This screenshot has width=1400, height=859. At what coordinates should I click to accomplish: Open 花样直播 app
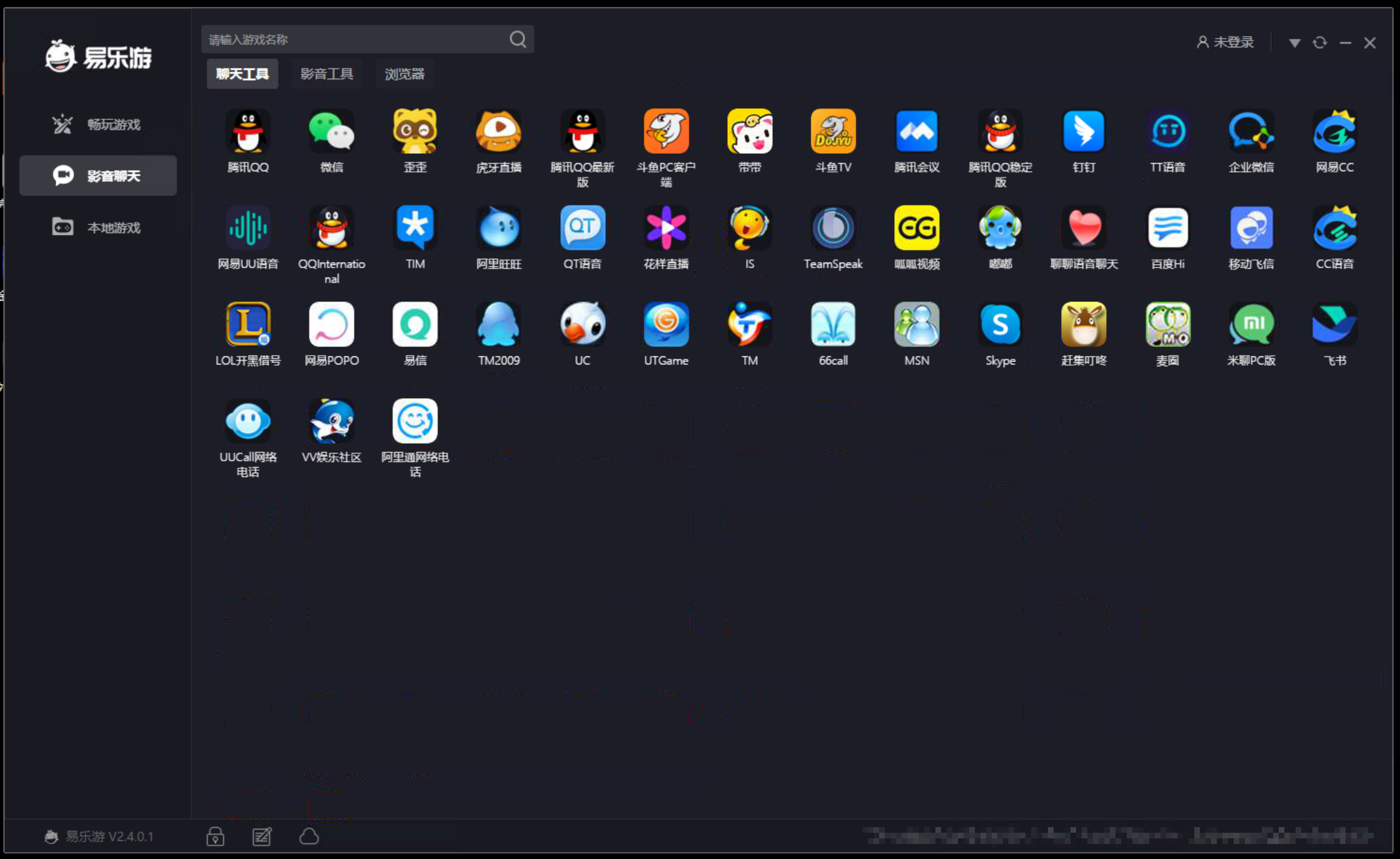666,228
